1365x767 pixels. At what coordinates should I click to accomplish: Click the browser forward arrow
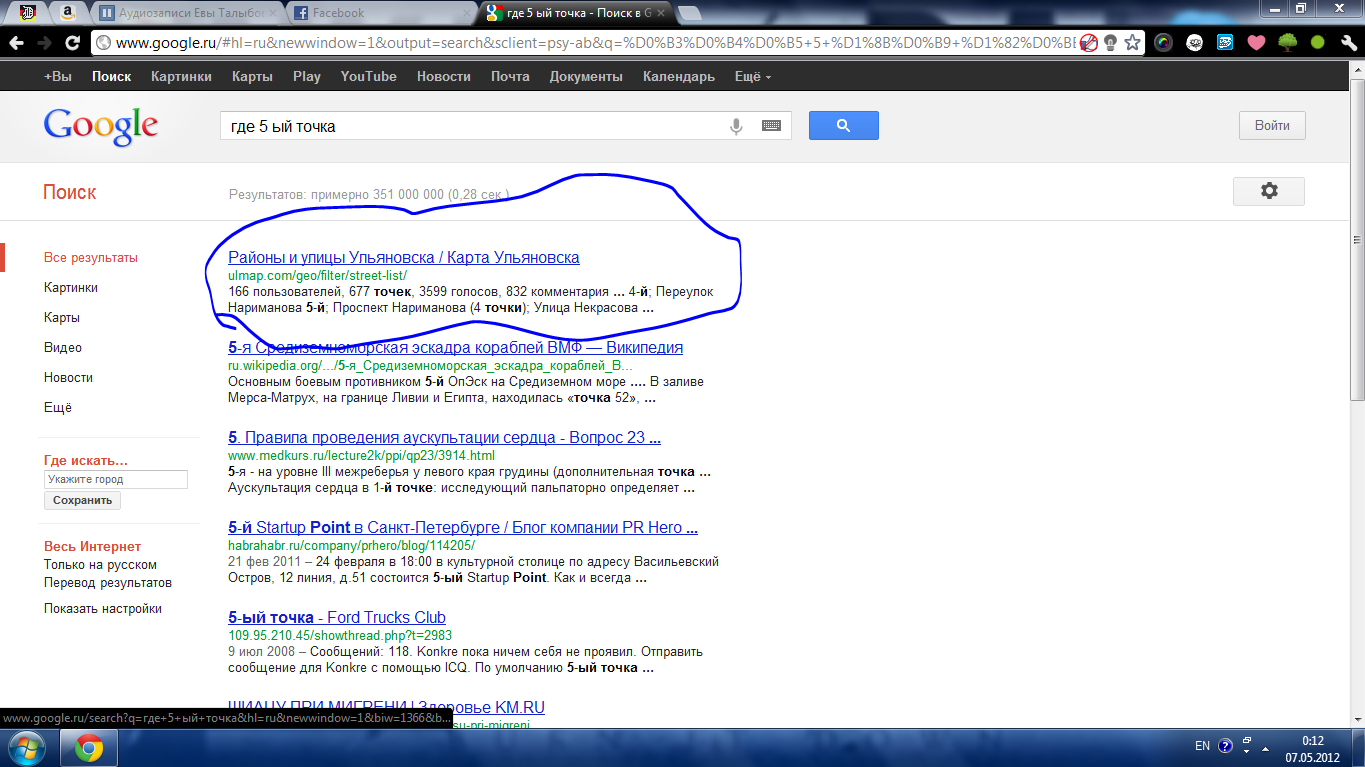(x=44, y=43)
